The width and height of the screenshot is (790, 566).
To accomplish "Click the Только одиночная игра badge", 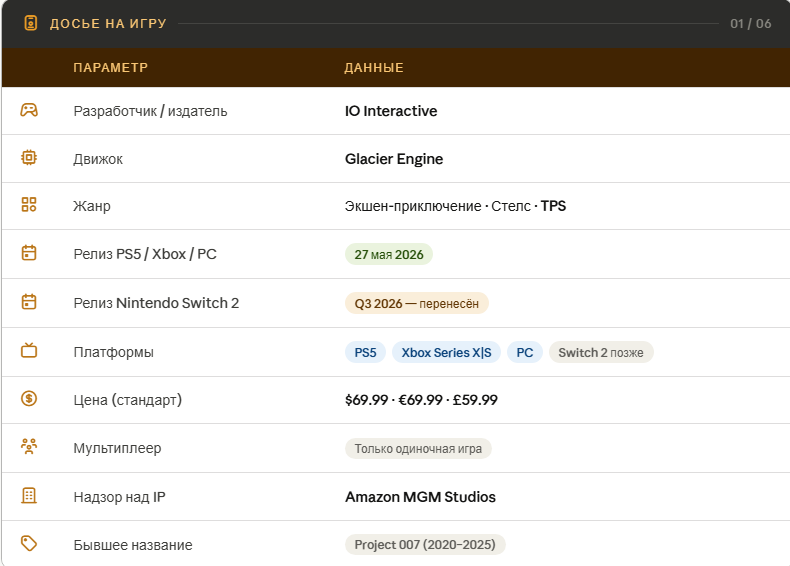I will tap(418, 449).
